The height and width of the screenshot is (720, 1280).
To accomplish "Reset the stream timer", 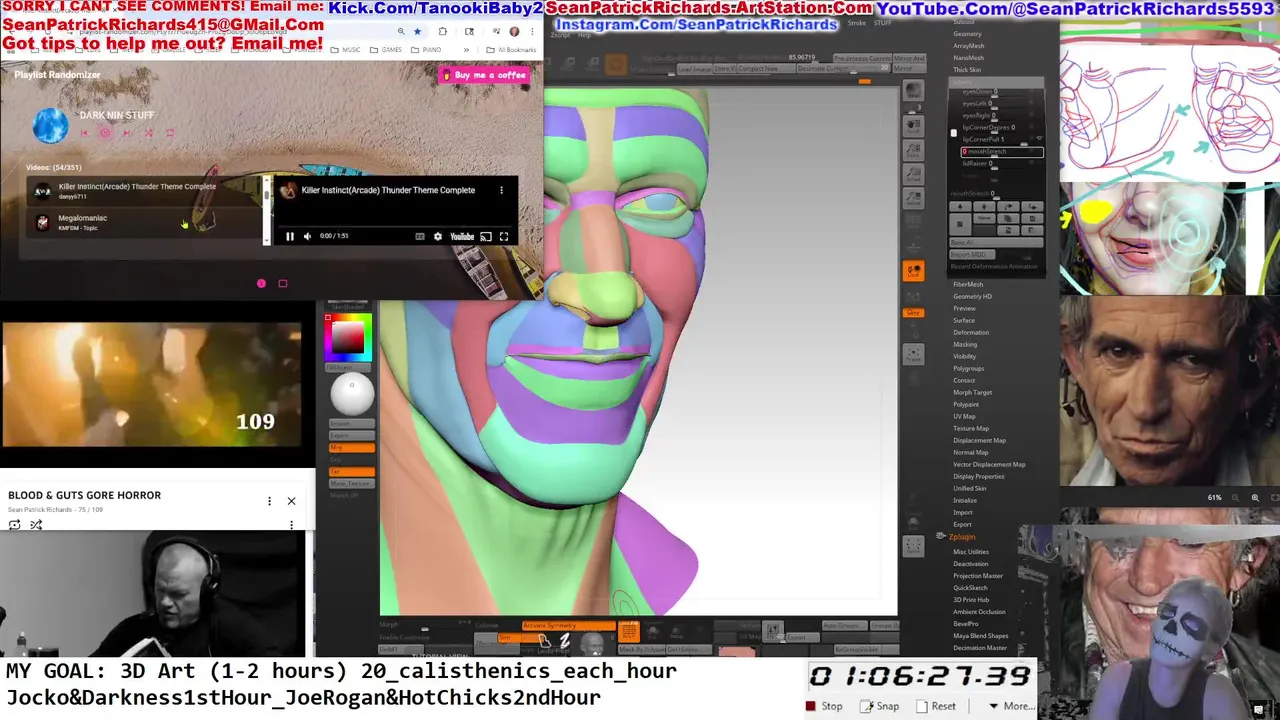I will point(935,706).
